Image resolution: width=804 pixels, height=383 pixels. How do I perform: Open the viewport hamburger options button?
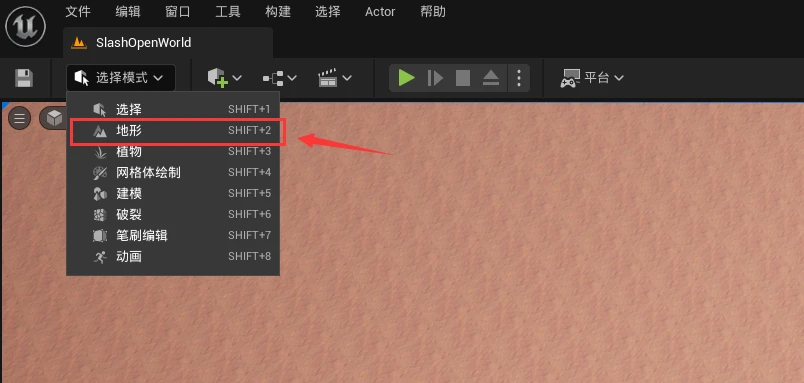[19, 119]
